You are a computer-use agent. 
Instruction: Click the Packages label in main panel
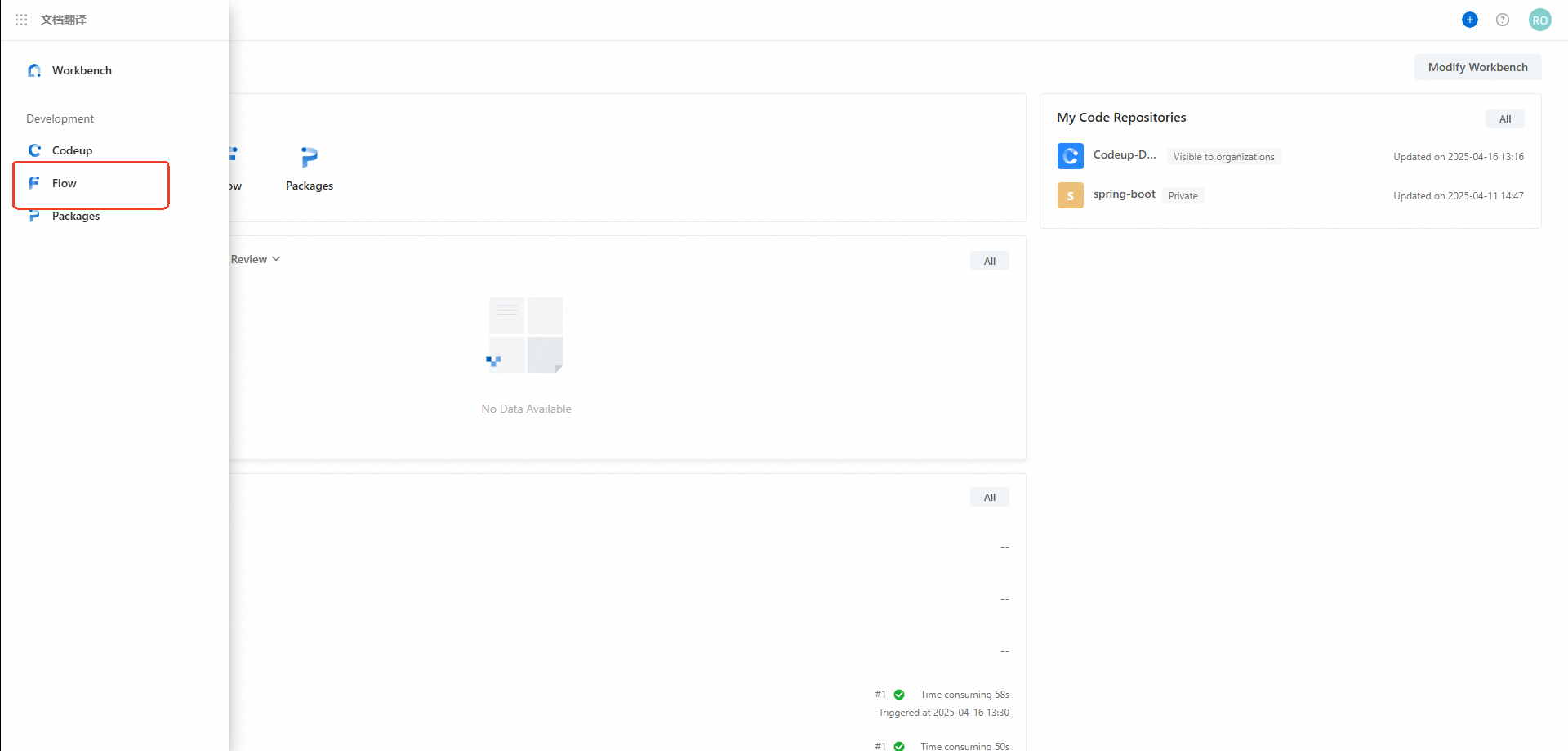point(310,186)
